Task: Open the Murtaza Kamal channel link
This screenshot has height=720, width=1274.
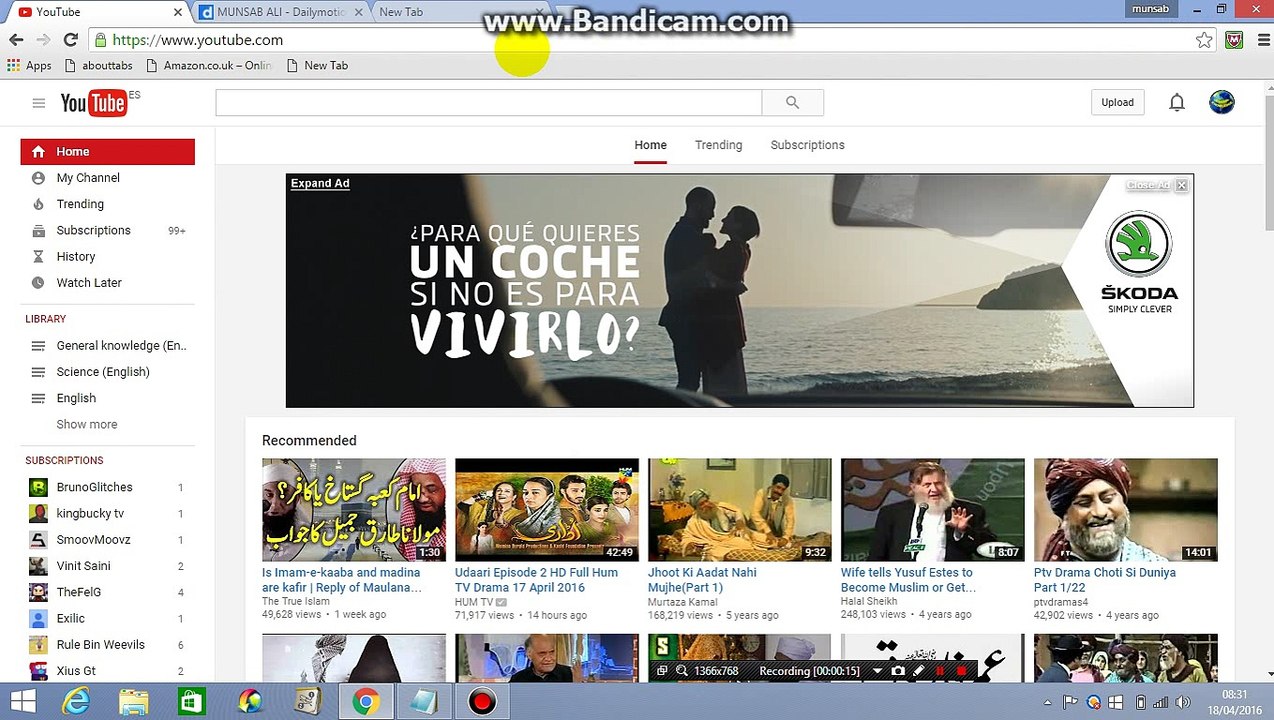Action: (683, 602)
